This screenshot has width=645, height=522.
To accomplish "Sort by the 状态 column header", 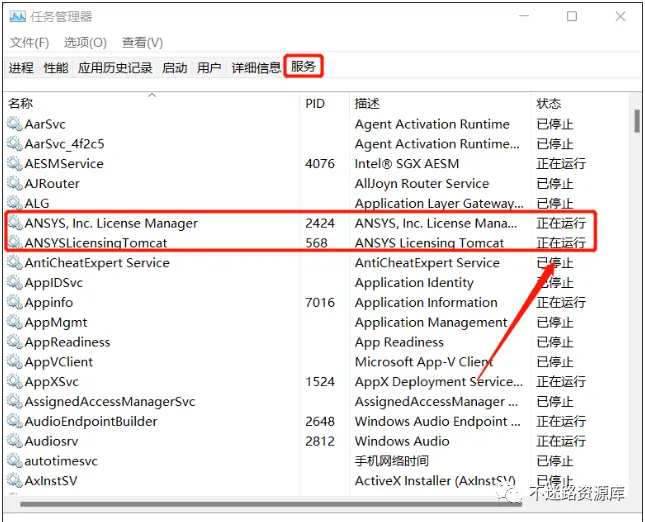I will click(580, 103).
